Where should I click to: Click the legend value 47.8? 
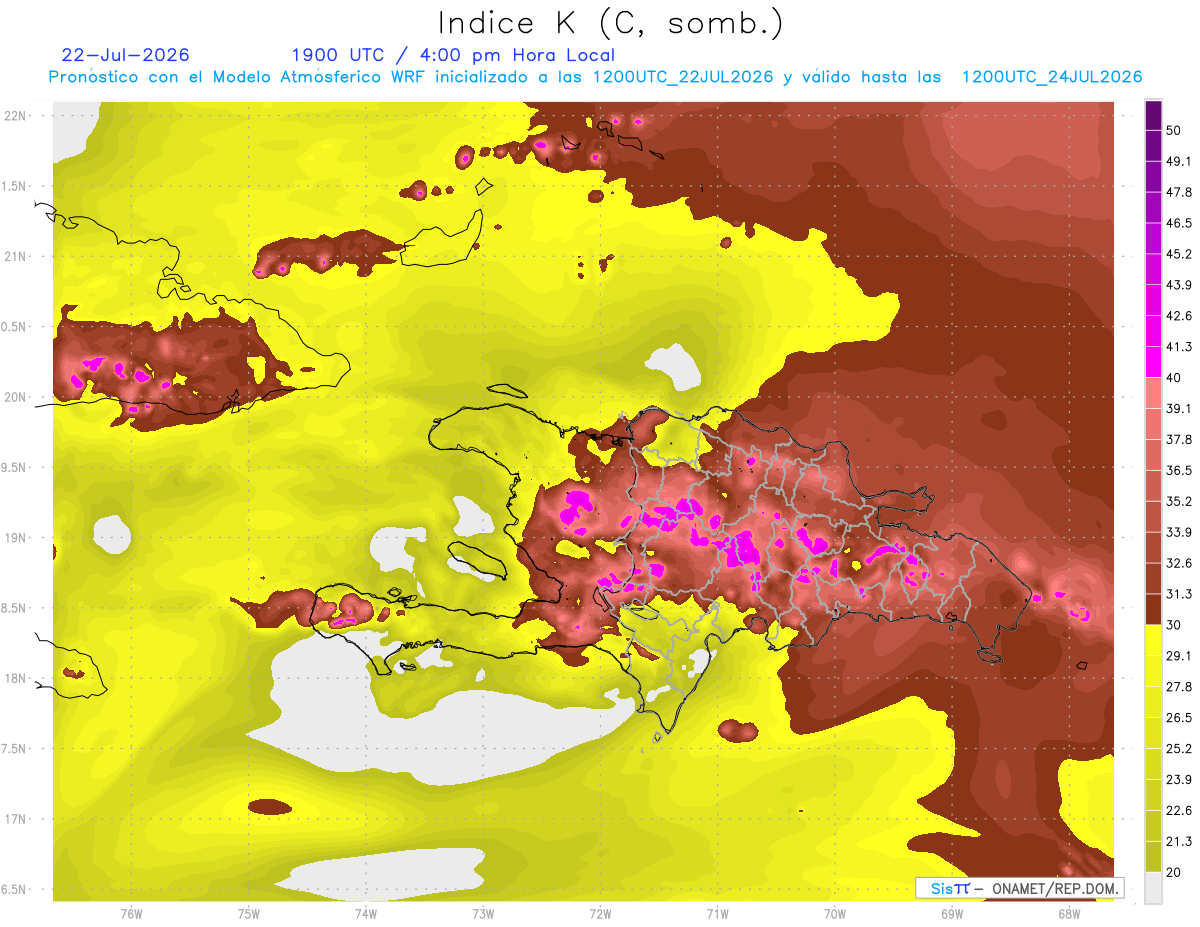pos(1179,192)
